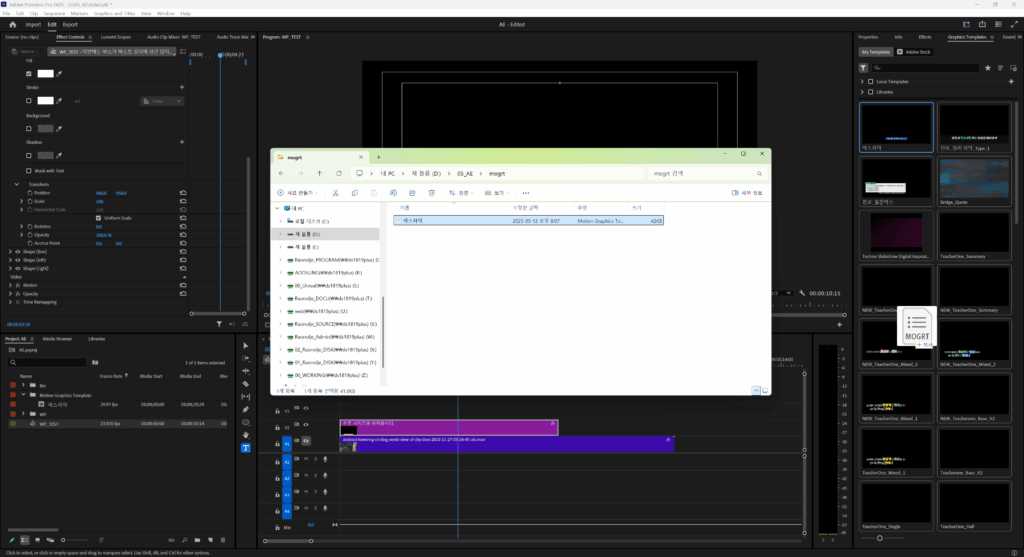Image resolution: width=1024 pixels, height=557 pixels.
Task: Add another stroke with plus icon
Action: tap(182, 87)
